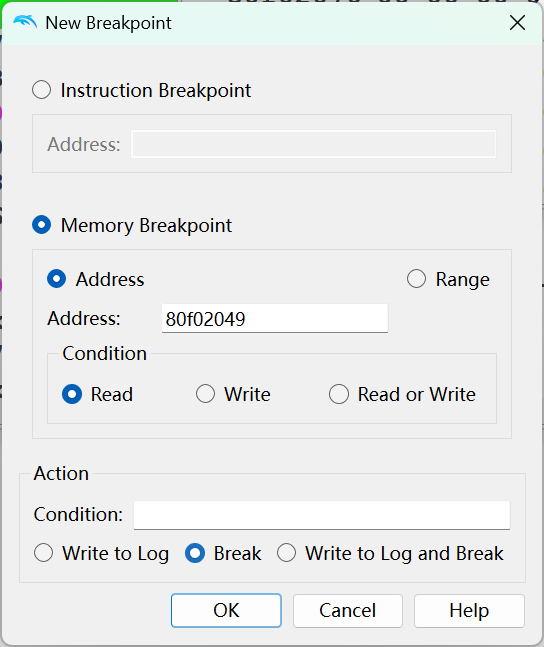Cancel the New Breakpoint dialog
The width and height of the screenshot is (544, 647).
pyautogui.click(x=348, y=611)
